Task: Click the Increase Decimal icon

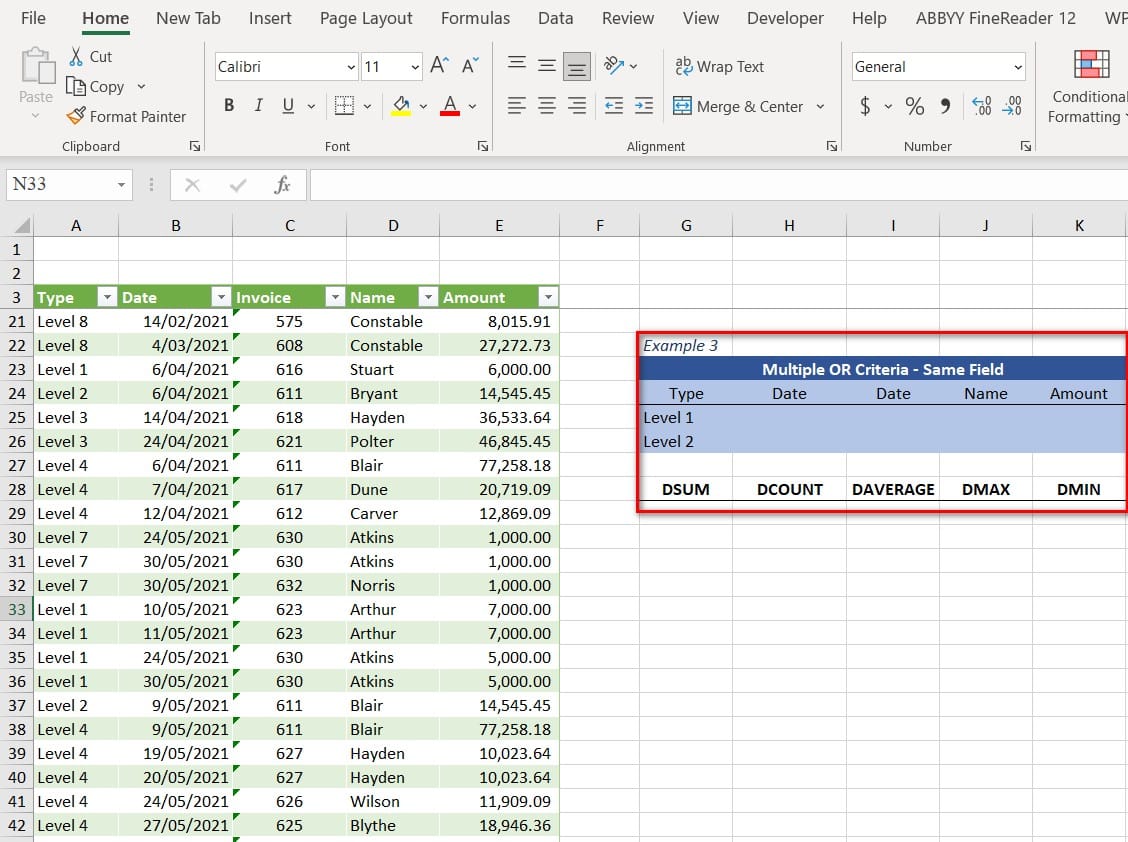Action: (981, 106)
